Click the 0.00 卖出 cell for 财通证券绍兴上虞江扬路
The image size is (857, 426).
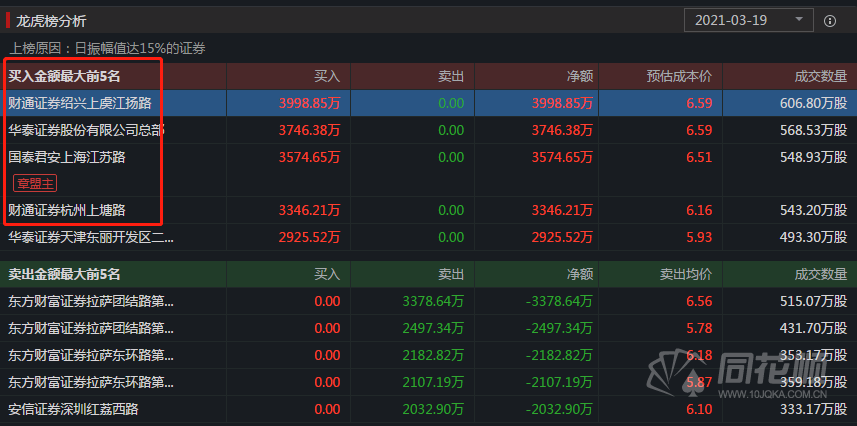click(x=451, y=103)
